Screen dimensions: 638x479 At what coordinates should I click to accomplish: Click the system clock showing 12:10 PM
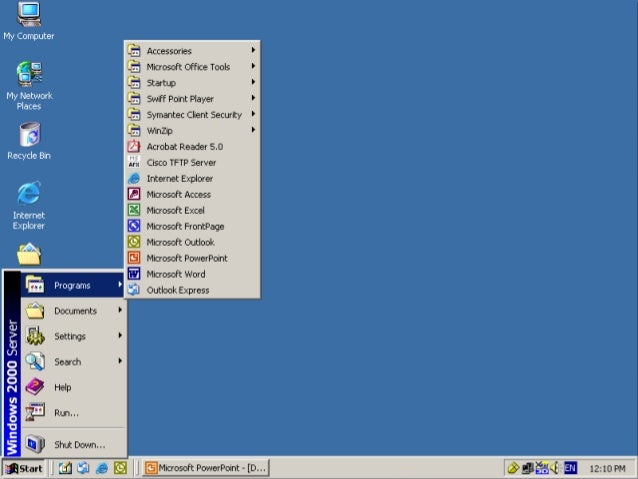pos(608,468)
